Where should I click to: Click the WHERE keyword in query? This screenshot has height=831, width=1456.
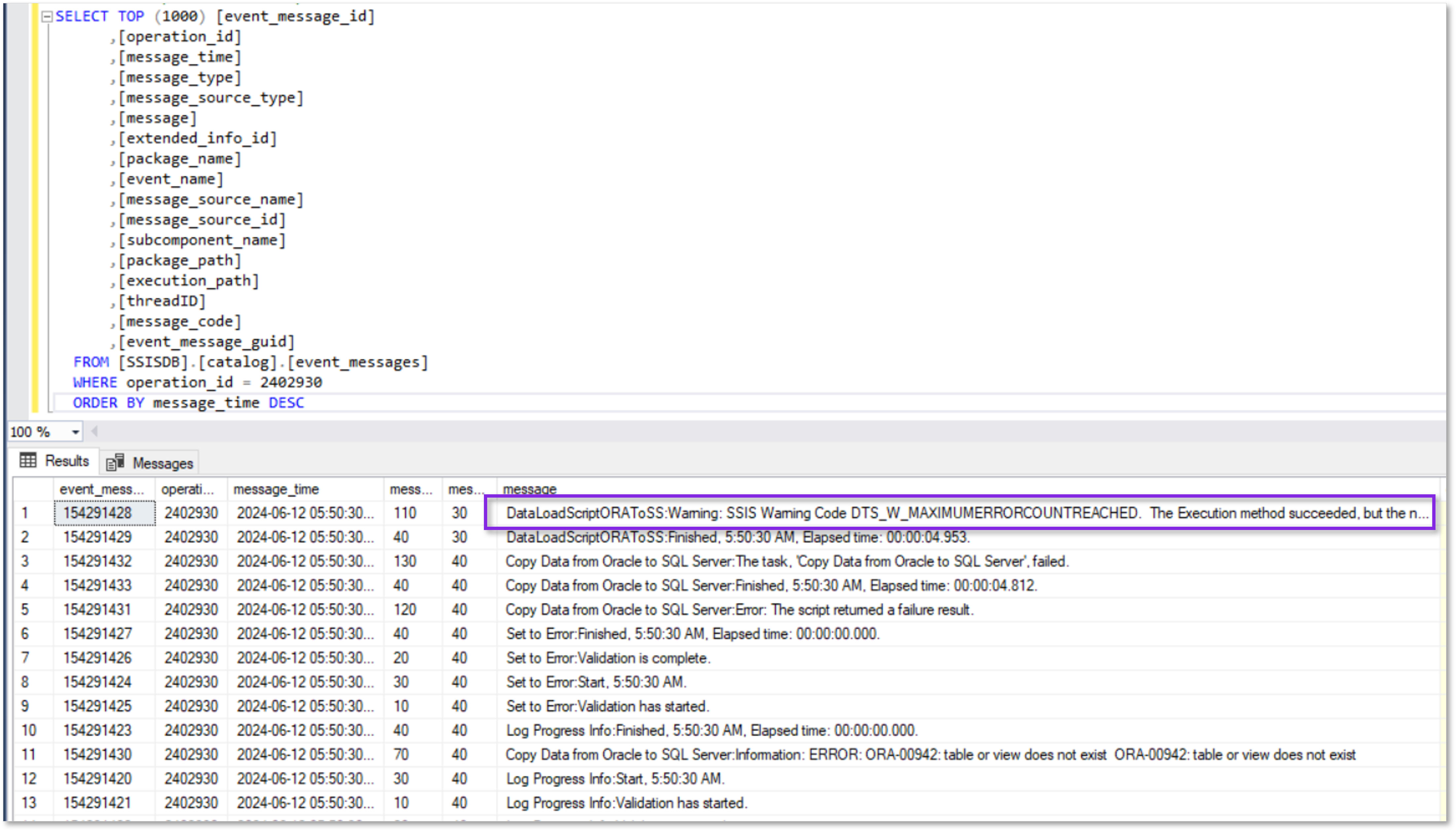[95, 382]
